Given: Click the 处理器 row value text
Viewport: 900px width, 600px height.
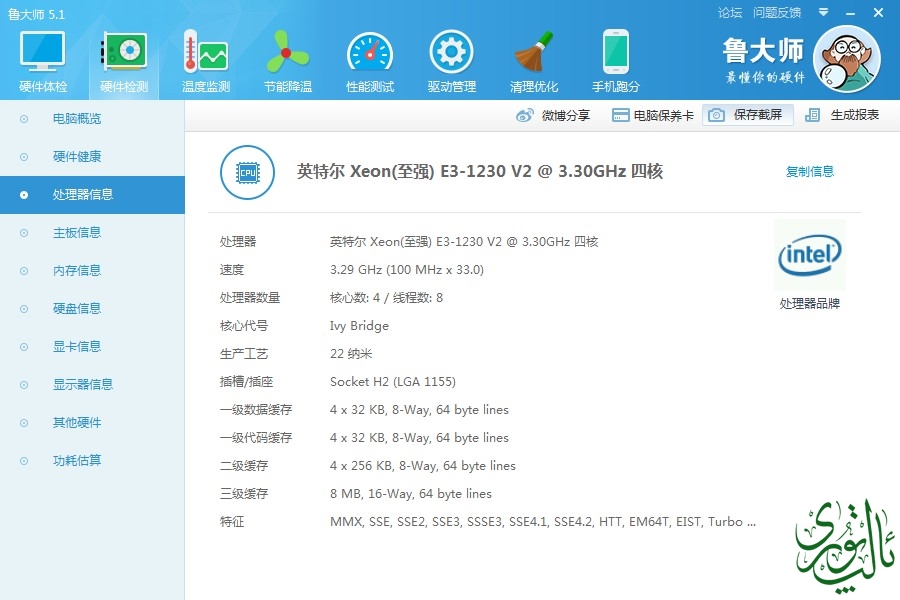Looking at the screenshot, I should (464, 242).
